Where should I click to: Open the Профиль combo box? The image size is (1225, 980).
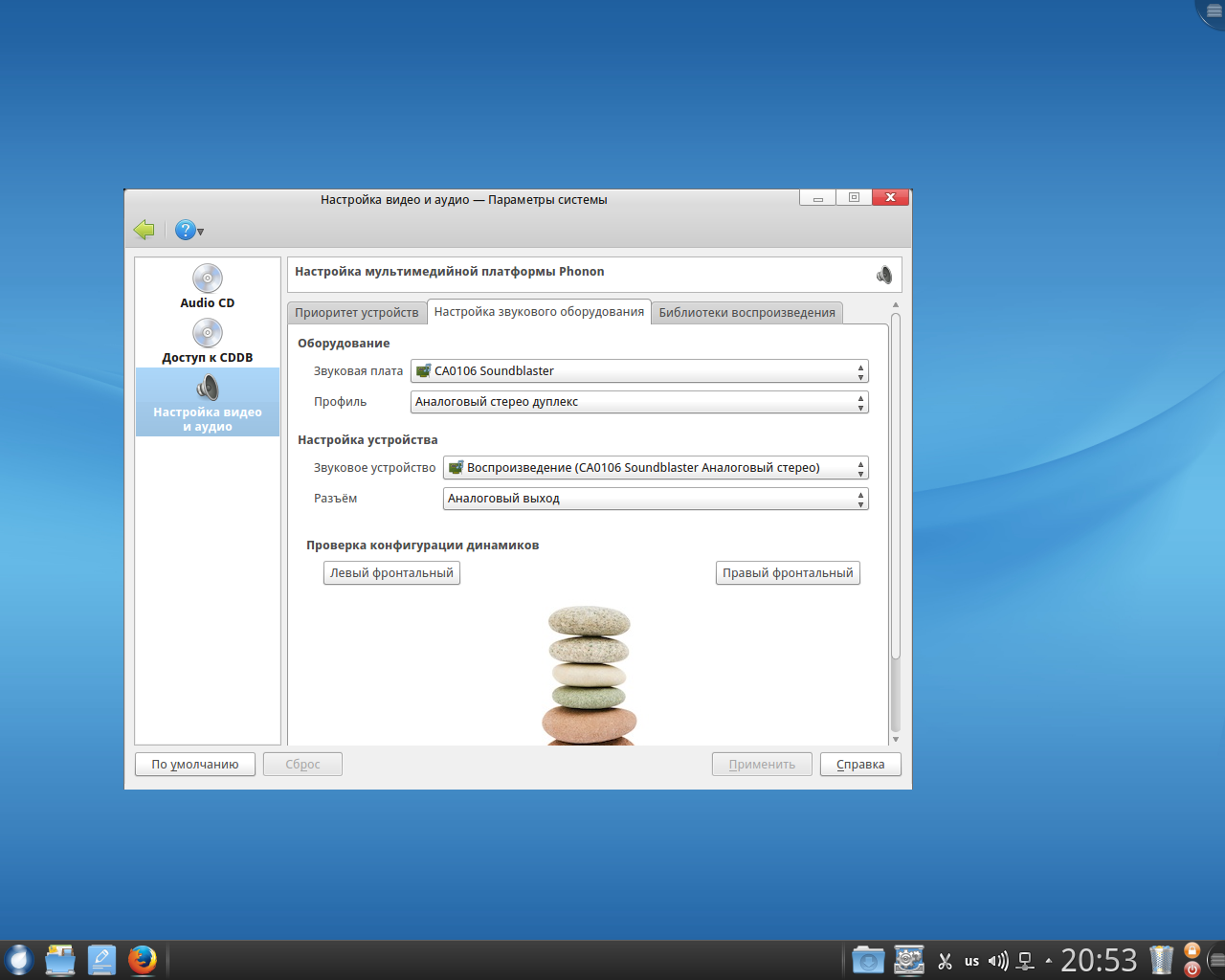639,402
